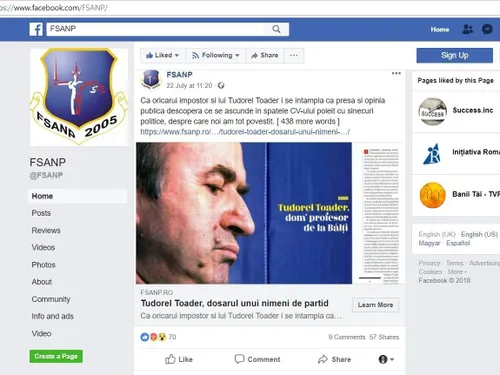This screenshot has width=500, height=375.
Task: Open friend requests icon in header
Action: 467,29
